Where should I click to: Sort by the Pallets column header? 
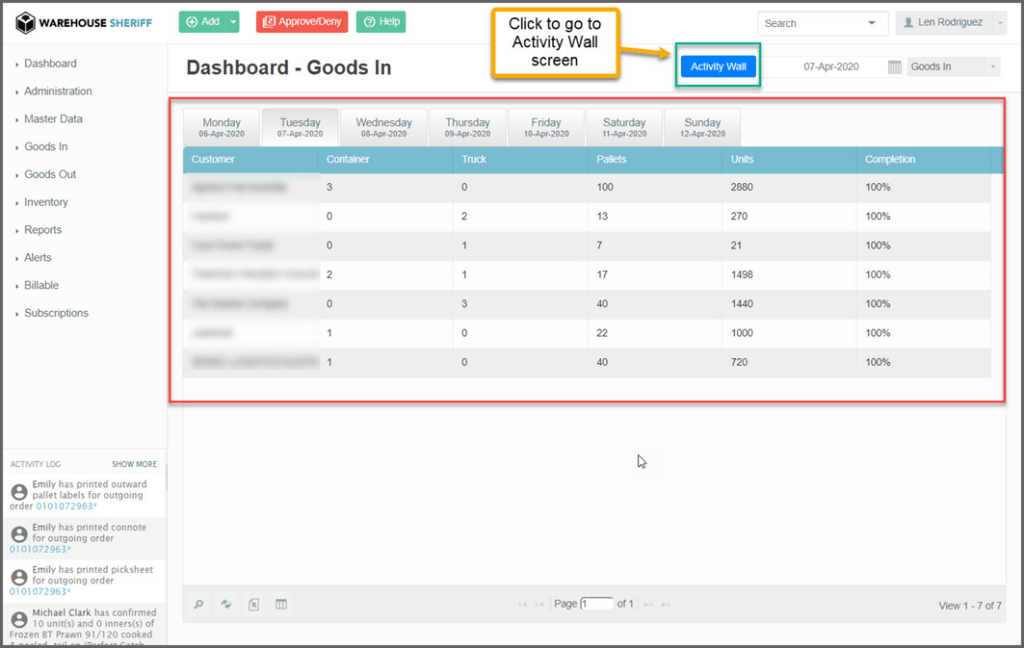click(x=612, y=159)
